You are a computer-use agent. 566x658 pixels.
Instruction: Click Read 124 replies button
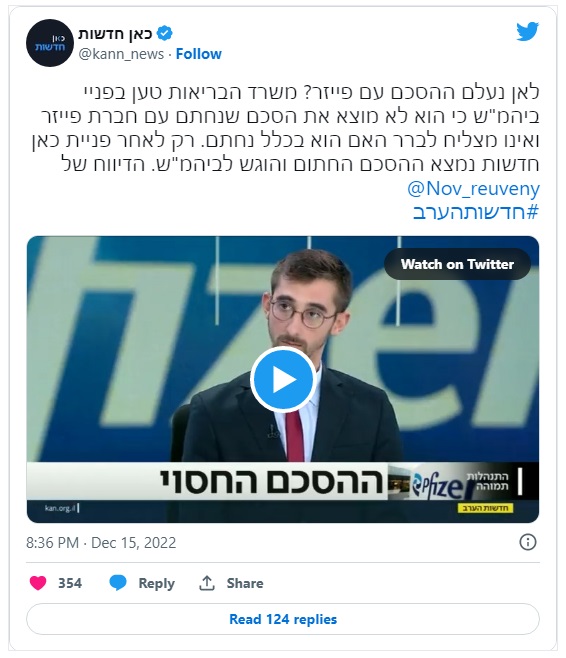[283, 619]
